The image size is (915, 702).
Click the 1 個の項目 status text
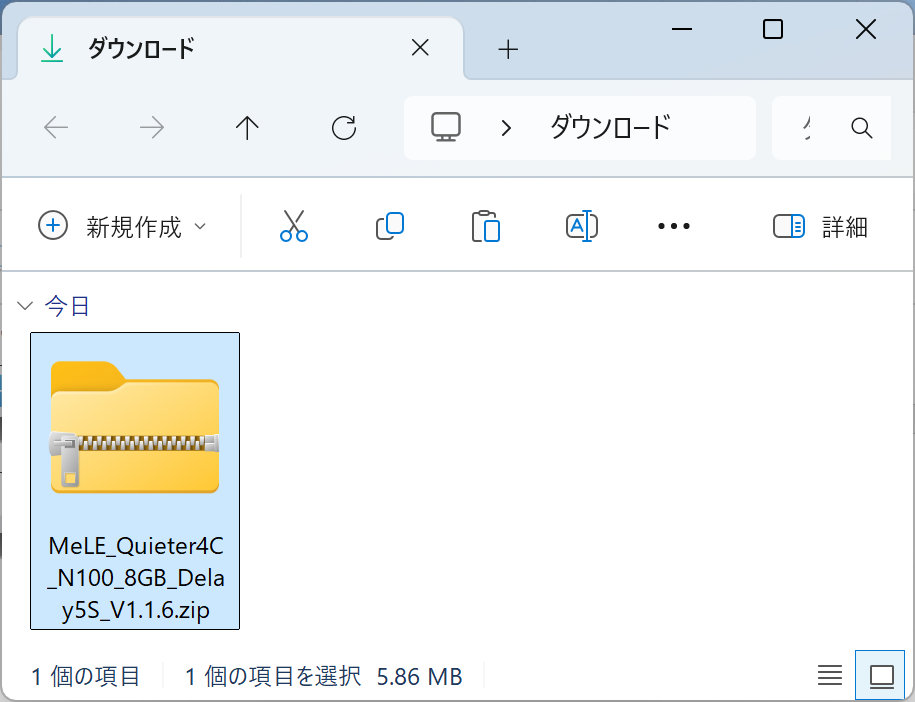pos(86,676)
